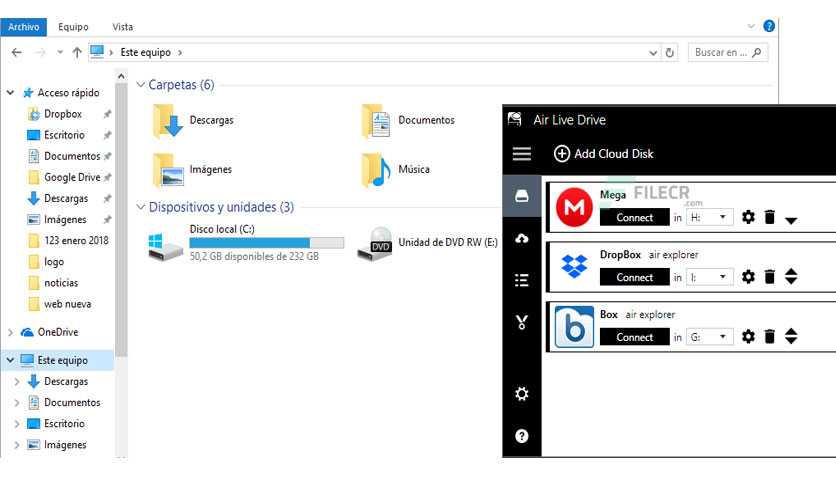Delete the Box cloud disk
Screen dimensions: 836x484
[x=769, y=337]
